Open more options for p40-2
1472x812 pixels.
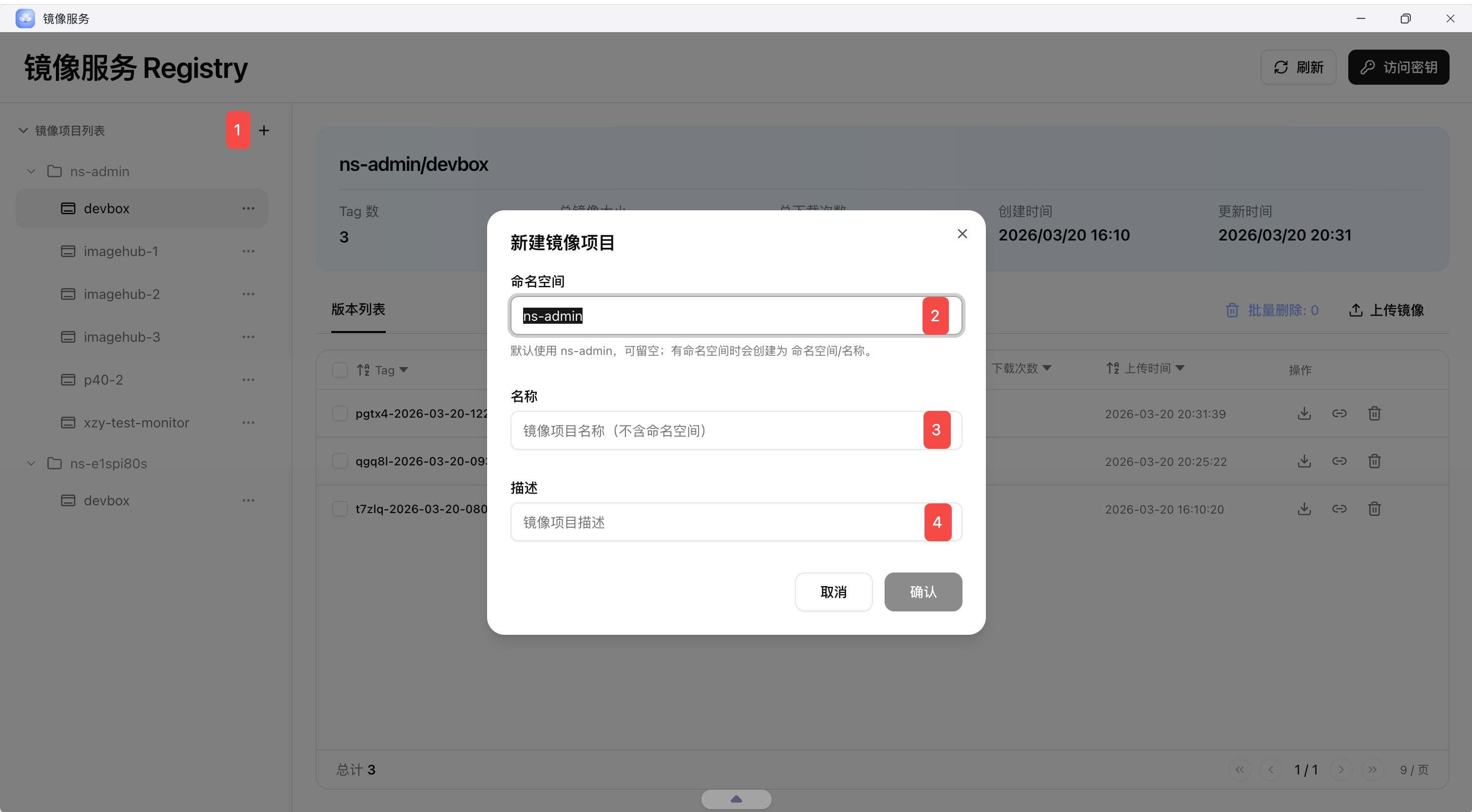click(248, 380)
